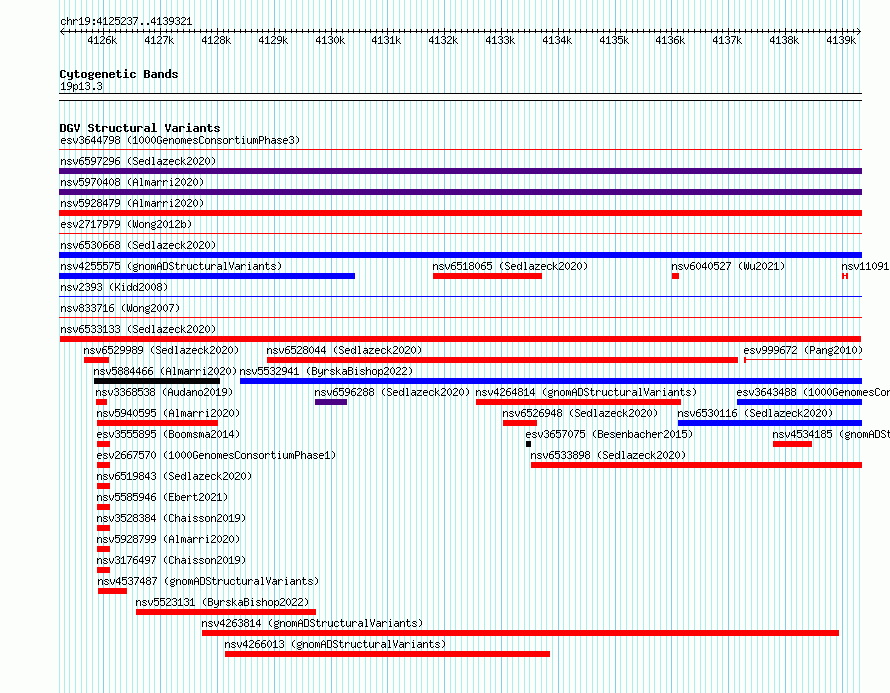The width and height of the screenshot is (890, 693).
Task: Select the nsv6518065 red bar
Action: (488, 276)
